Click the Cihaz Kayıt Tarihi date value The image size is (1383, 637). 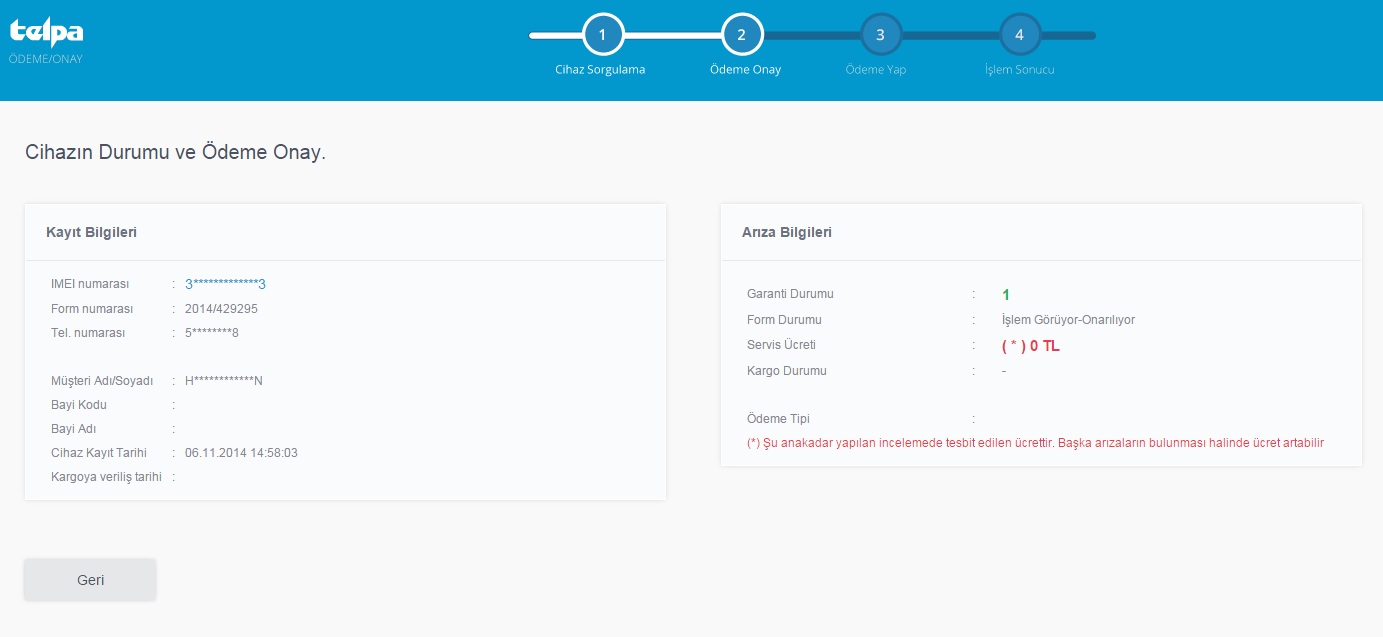point(241,453)
